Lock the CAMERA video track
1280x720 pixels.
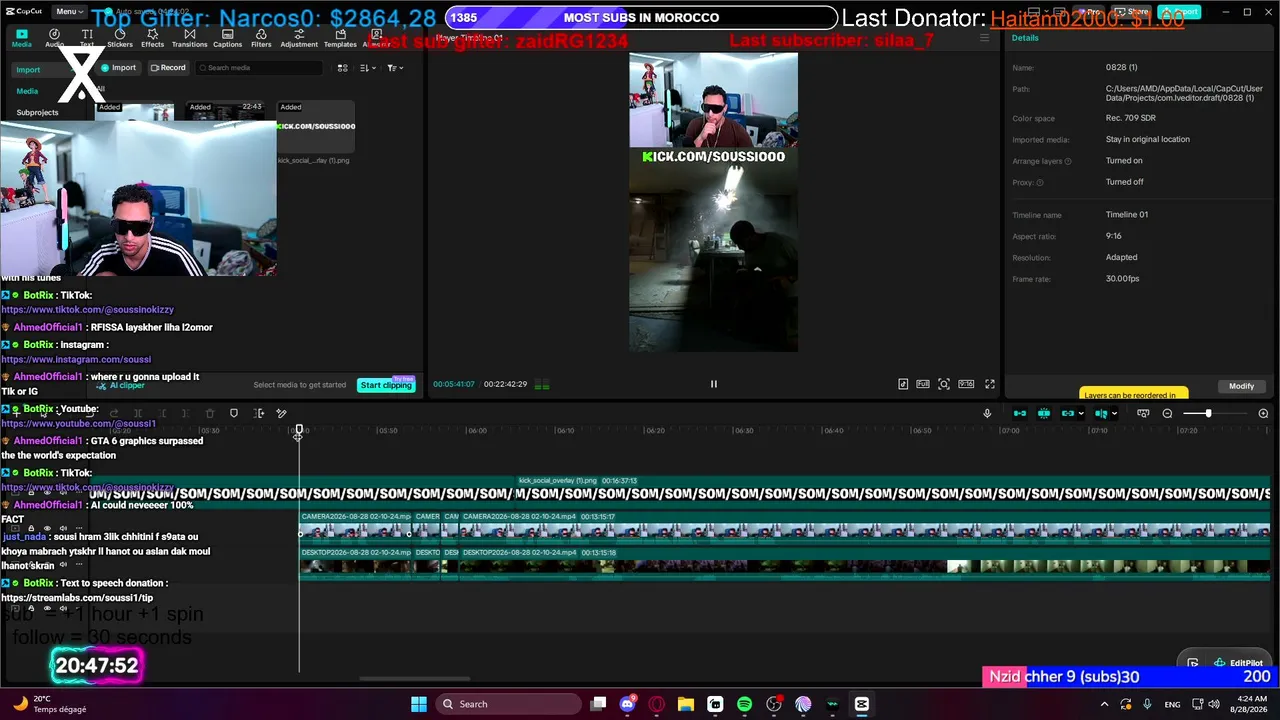tap(31, 528)
